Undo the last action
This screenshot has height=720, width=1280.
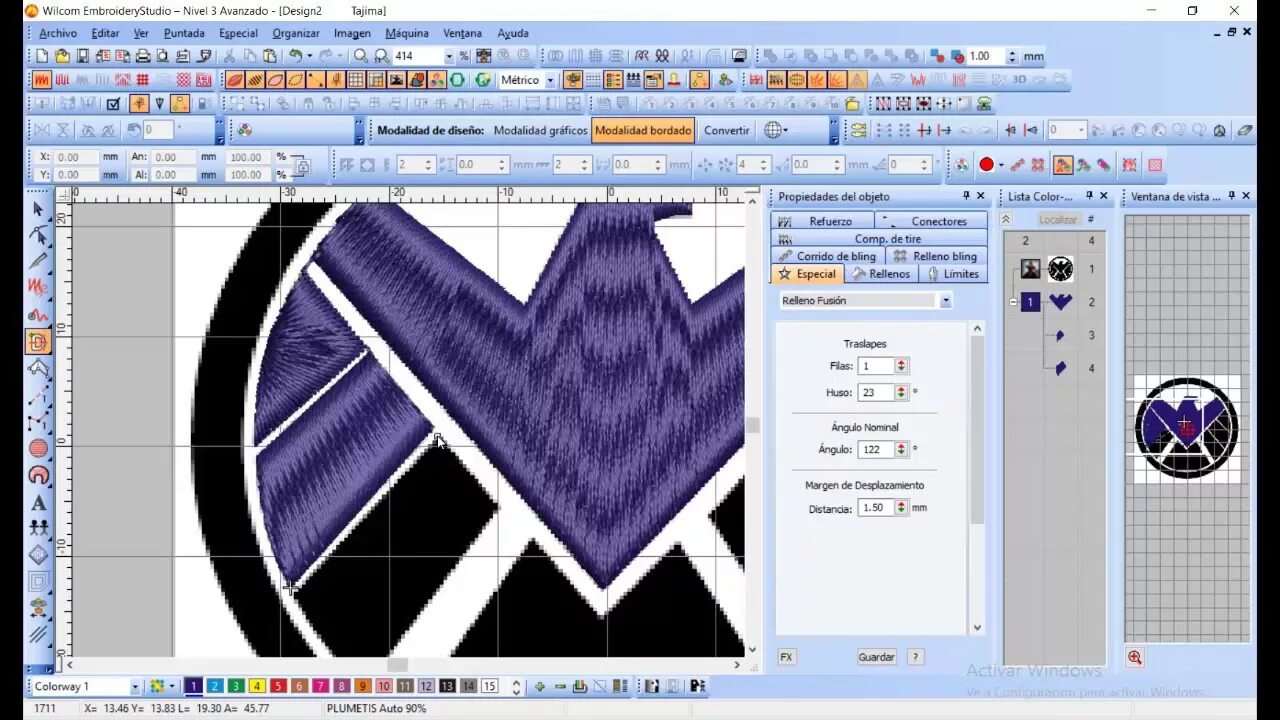(296, 57)
